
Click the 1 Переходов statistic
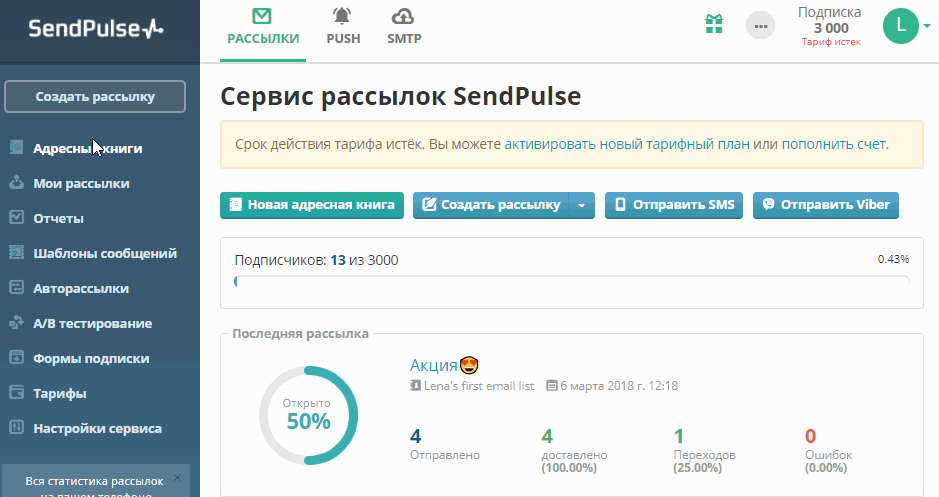(x=704, y=450)
